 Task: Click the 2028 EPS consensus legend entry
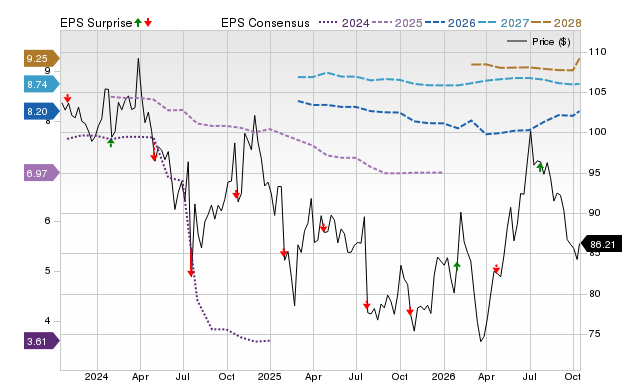(x=556, y=23)
